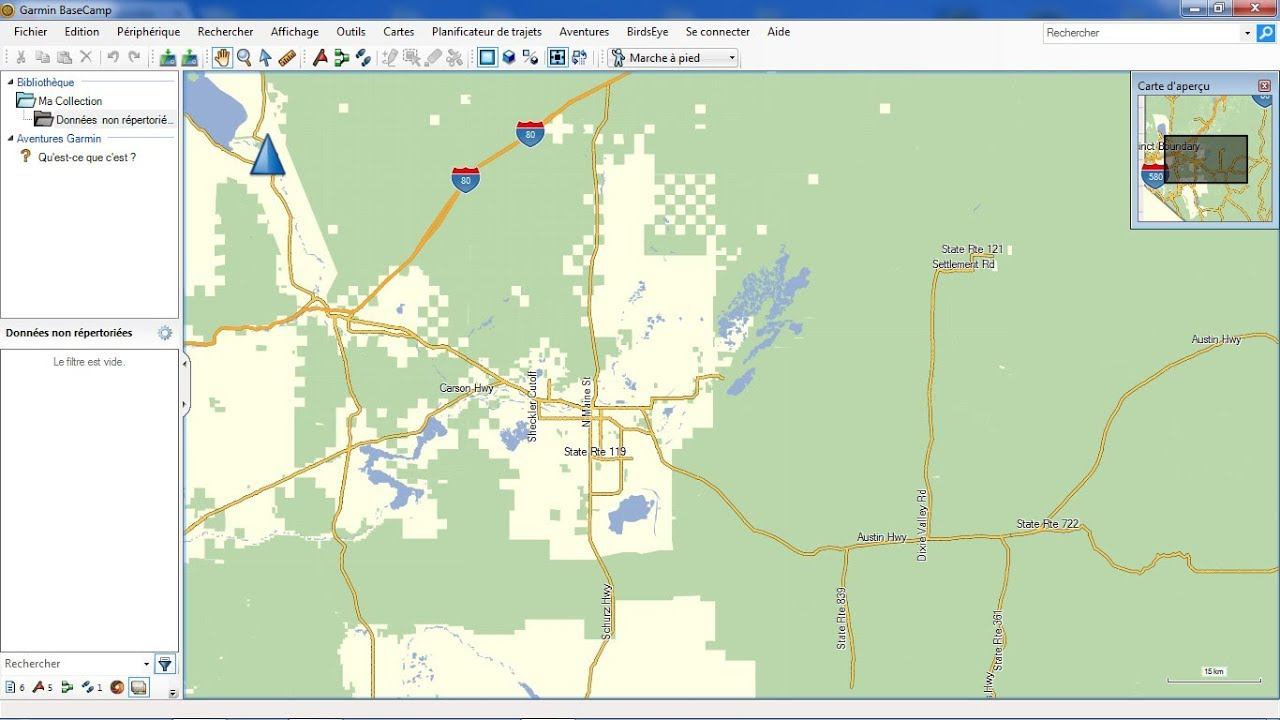The width and height of the screenshot is (1280, 720).
Task: Click the Qu'est-ce que c'est ? link
Action: click(x=86, y=157)
